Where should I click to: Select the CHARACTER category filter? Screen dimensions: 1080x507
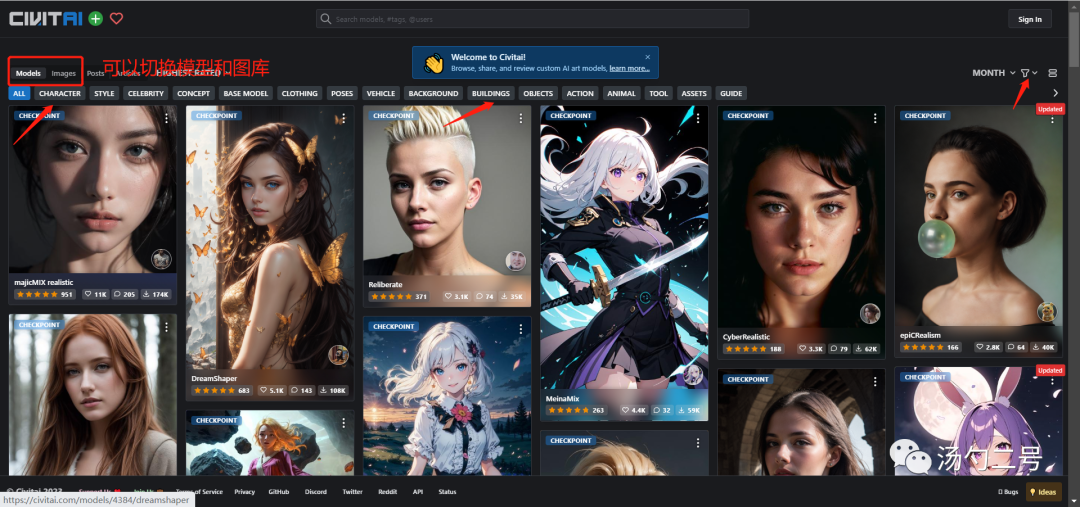(60, 94)
